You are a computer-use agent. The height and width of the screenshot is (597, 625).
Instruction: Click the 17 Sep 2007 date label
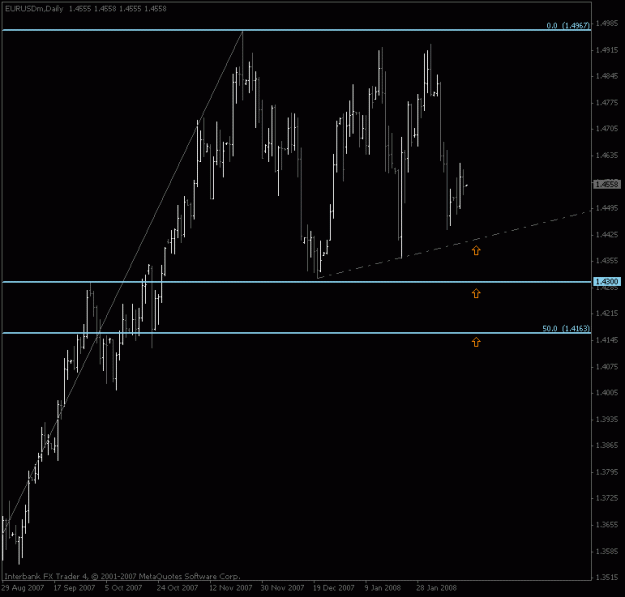[x=74, y=588]
